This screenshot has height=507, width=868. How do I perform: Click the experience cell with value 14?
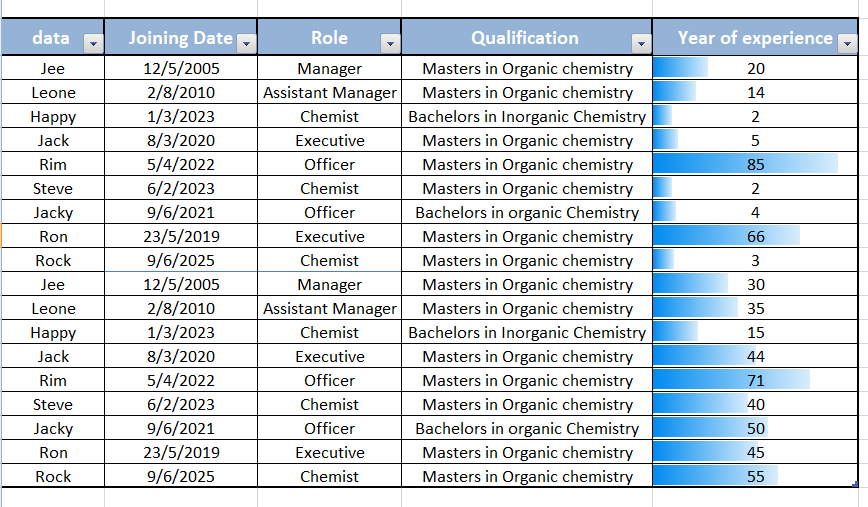tap(755, 92)
